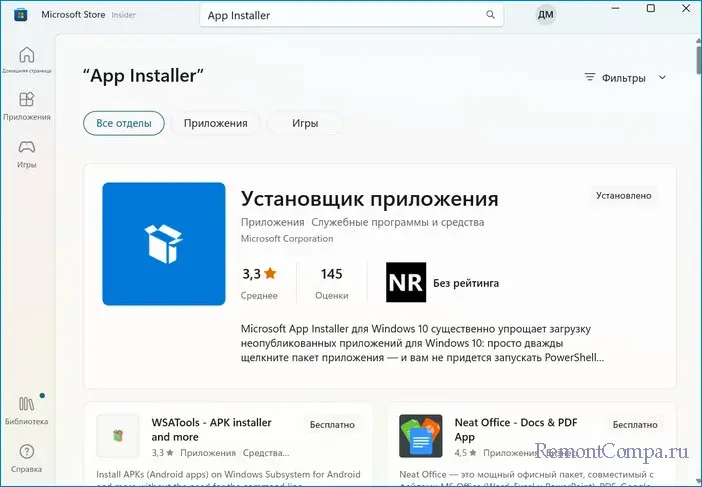The width and height of the screenshot is (702, 487).
Task: Open the Справка help icon
Action: coord(26,452)
